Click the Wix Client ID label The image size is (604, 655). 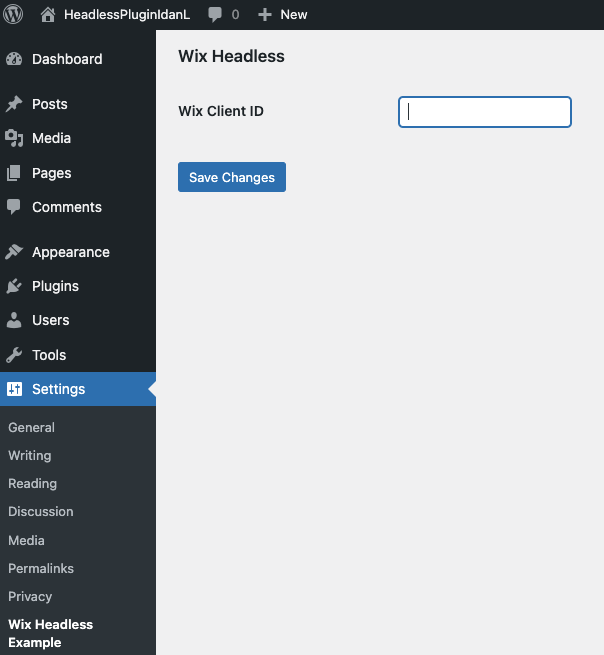[221, 111]
